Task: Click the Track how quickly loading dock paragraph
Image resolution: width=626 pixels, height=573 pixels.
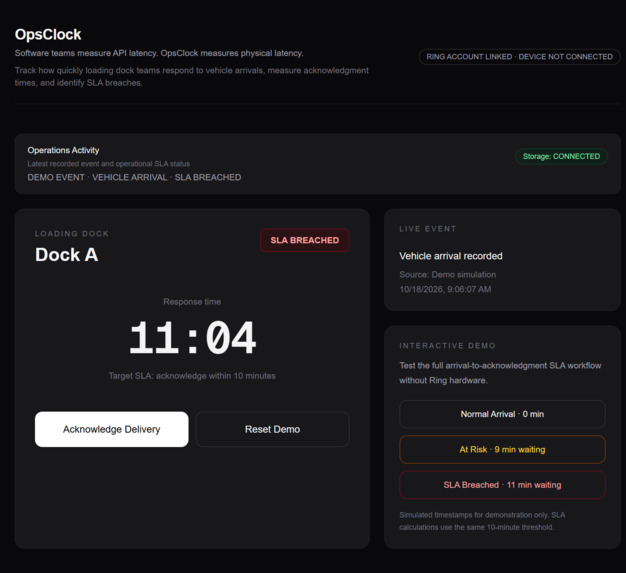Action: click(x=192, y=77)
